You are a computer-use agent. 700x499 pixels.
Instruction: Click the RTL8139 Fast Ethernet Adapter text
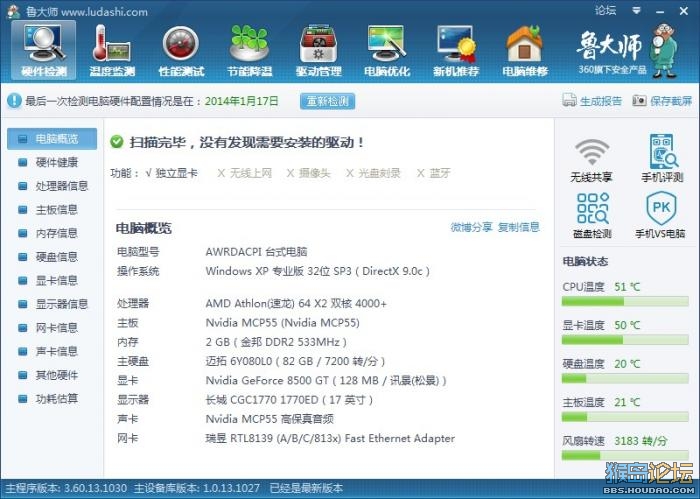[330, 438]
